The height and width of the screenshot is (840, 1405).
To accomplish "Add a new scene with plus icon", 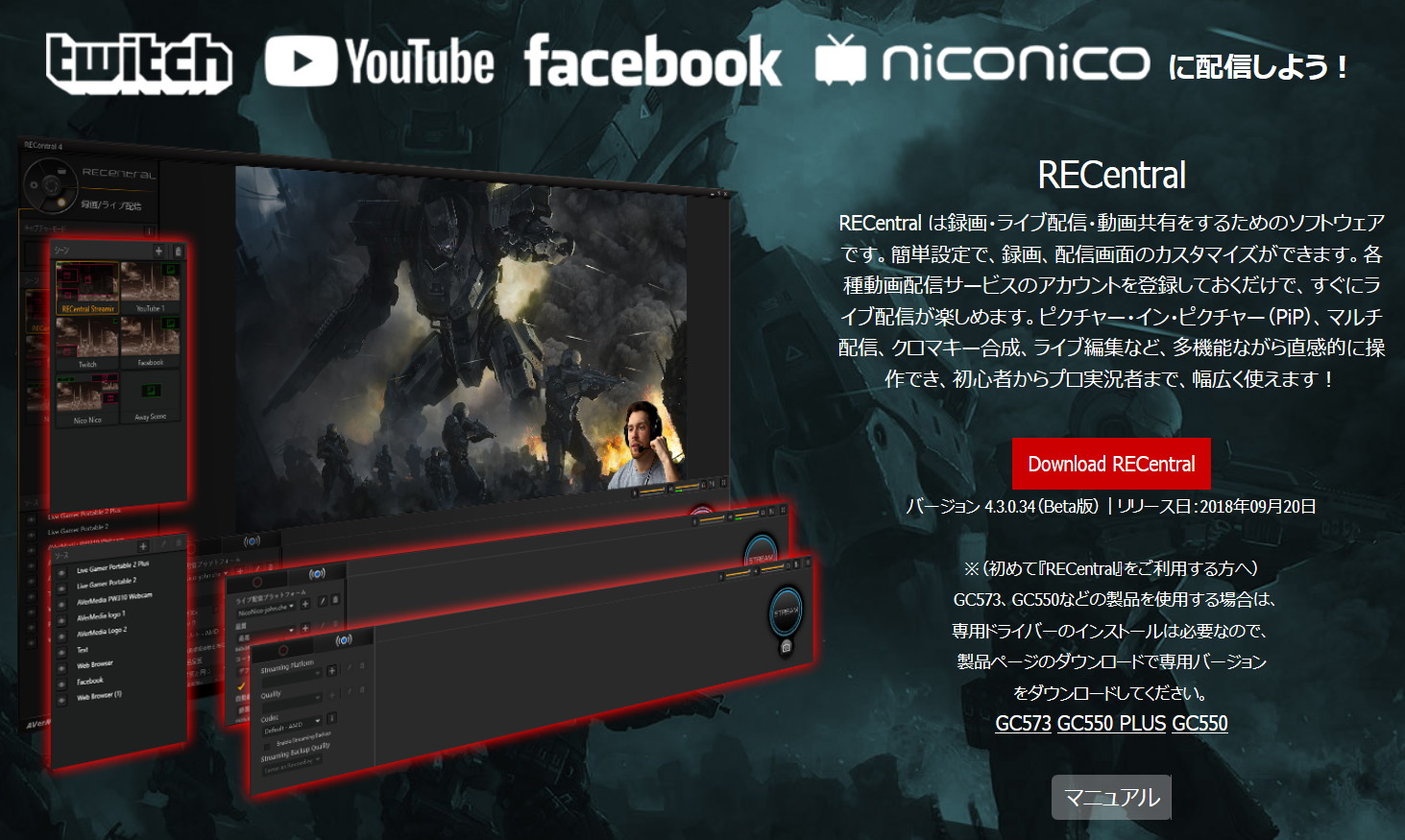I will tap(158, 251).
